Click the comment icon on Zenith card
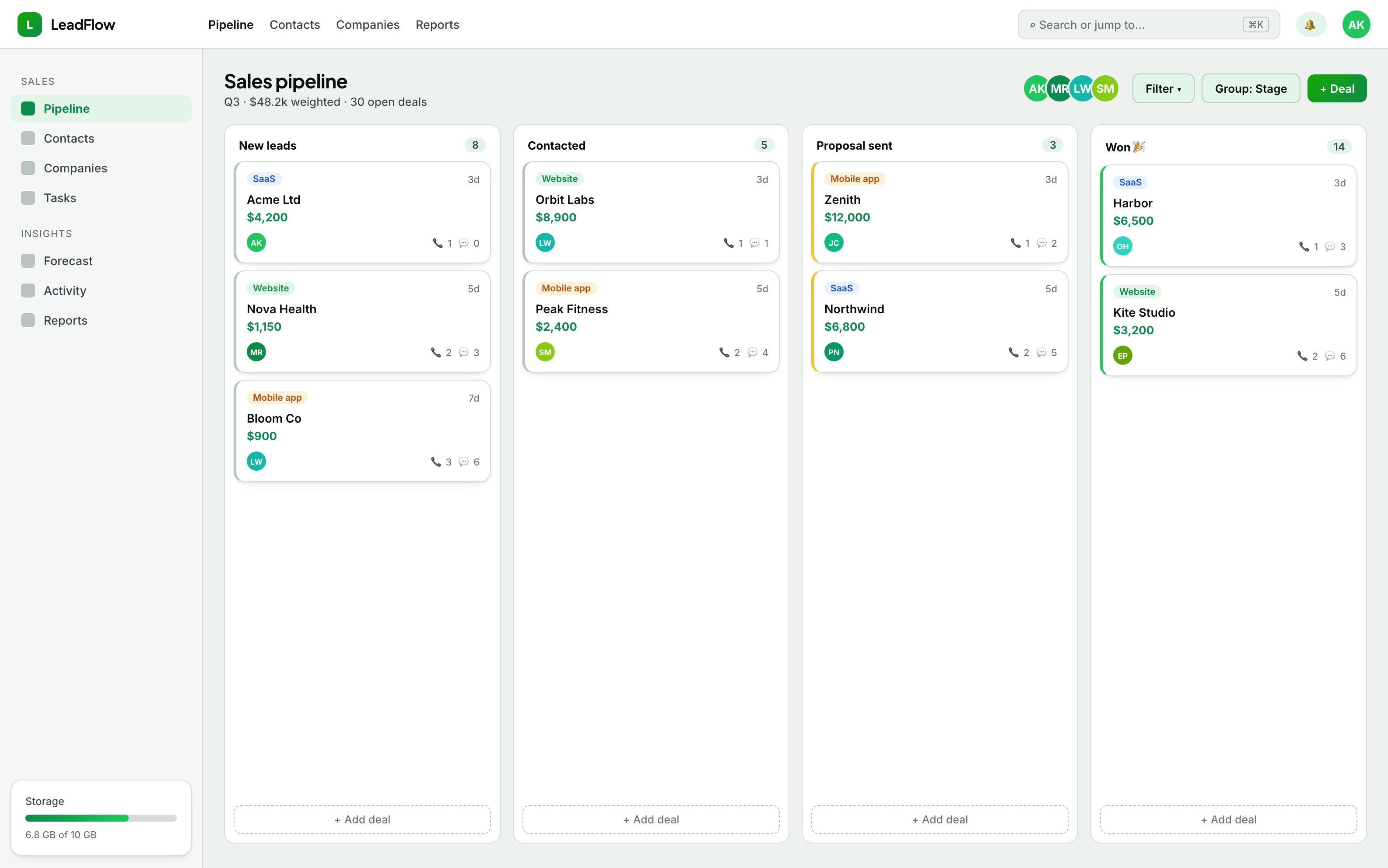This screenshot has width=1388, height=868. (x=1041, y=243)
